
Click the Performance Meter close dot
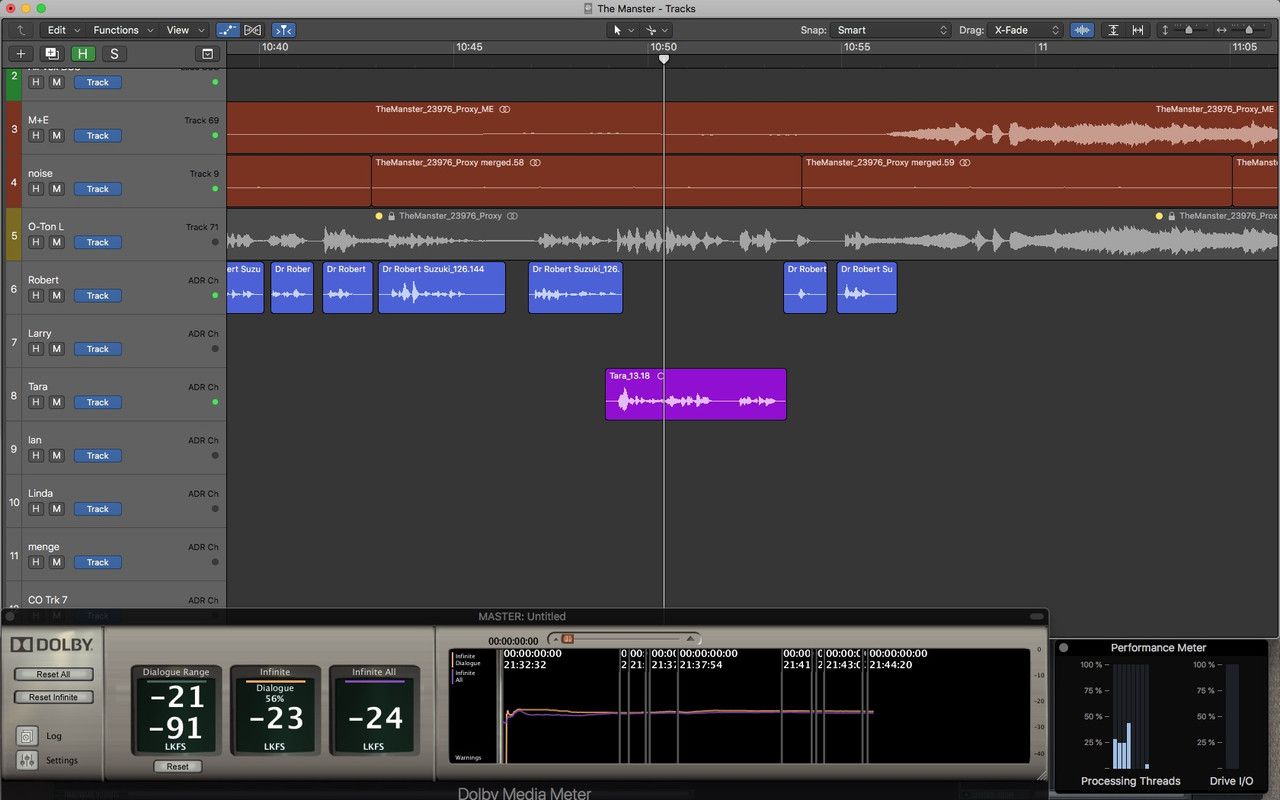[1064, 647]
